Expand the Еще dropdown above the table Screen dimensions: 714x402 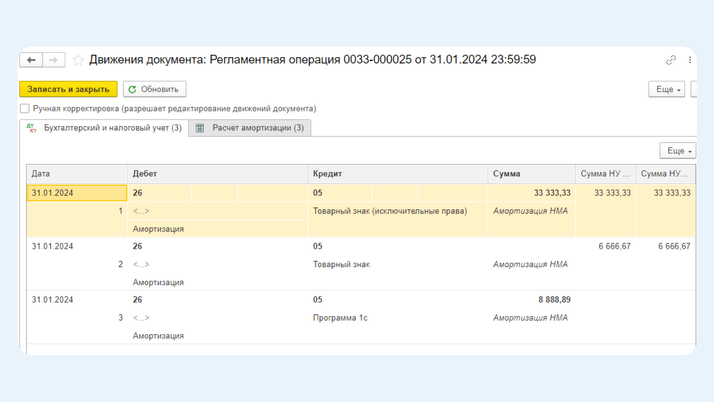pyautogui.click(x=677, y=151)
